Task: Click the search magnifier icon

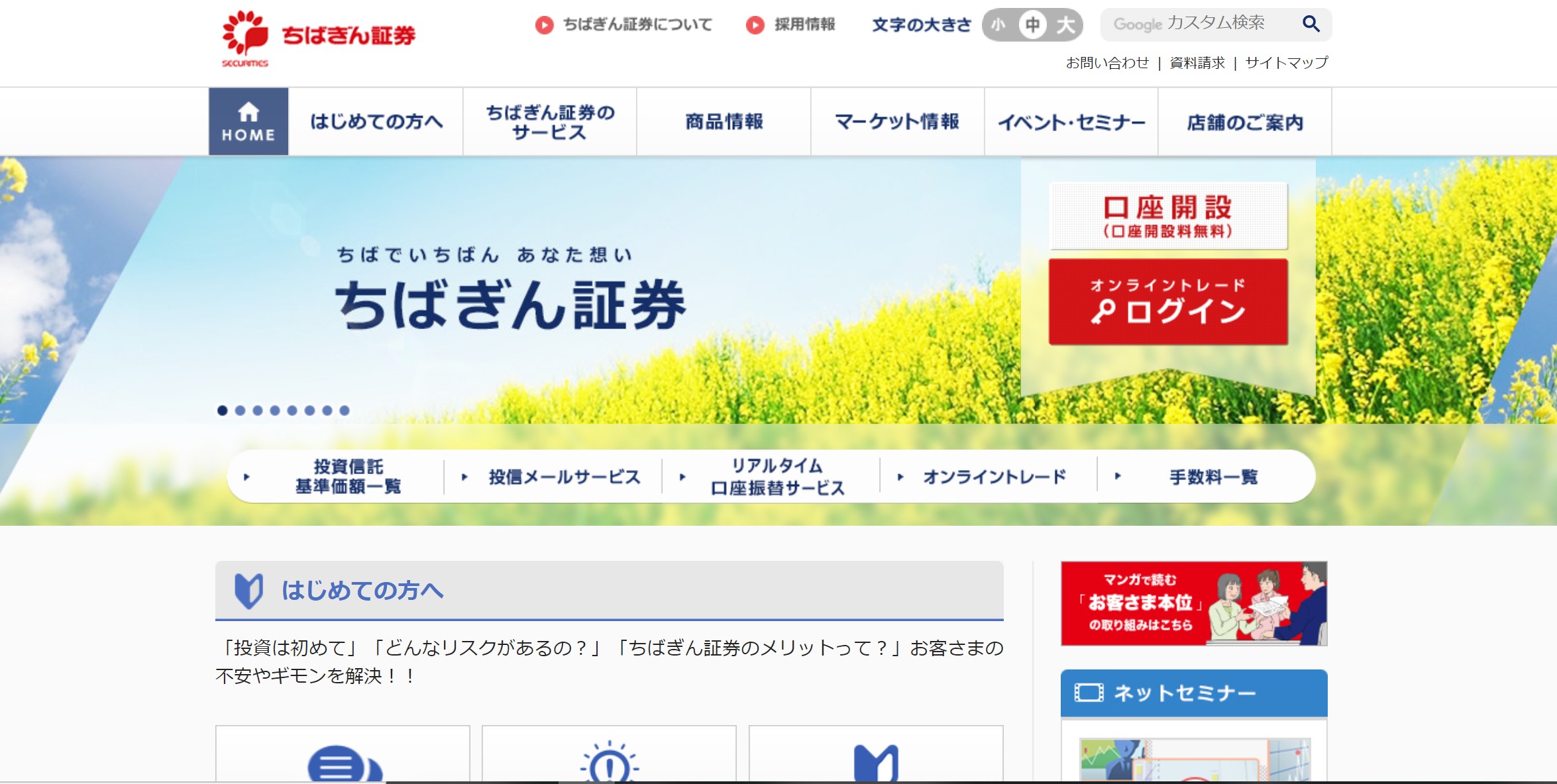Action: [x=1311, y=24]
